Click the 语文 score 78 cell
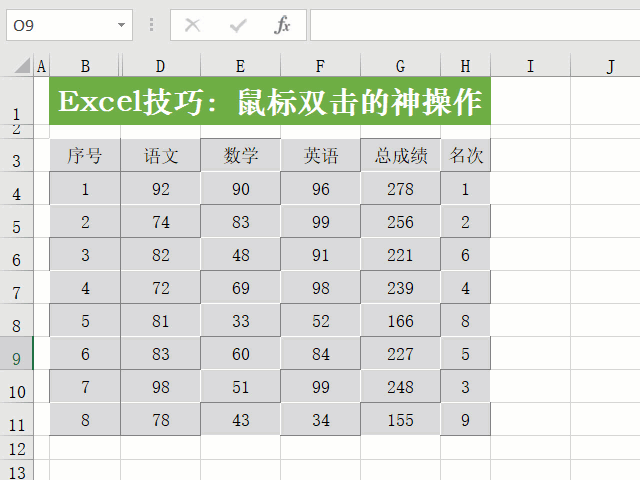Viewport: 640px width, 480px height. pyautogui.click(x=160, y=420)
